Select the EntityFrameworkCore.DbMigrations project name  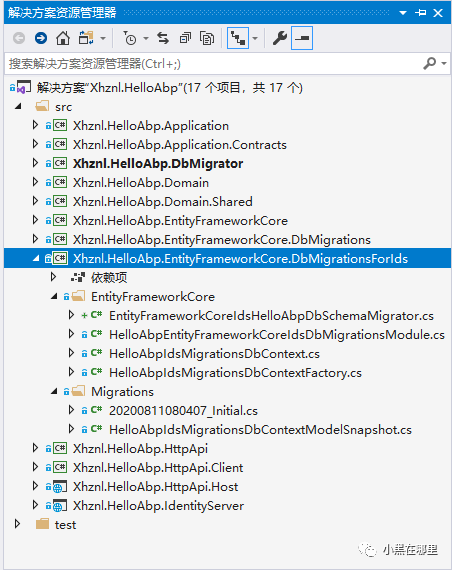(x=222, y=240)
